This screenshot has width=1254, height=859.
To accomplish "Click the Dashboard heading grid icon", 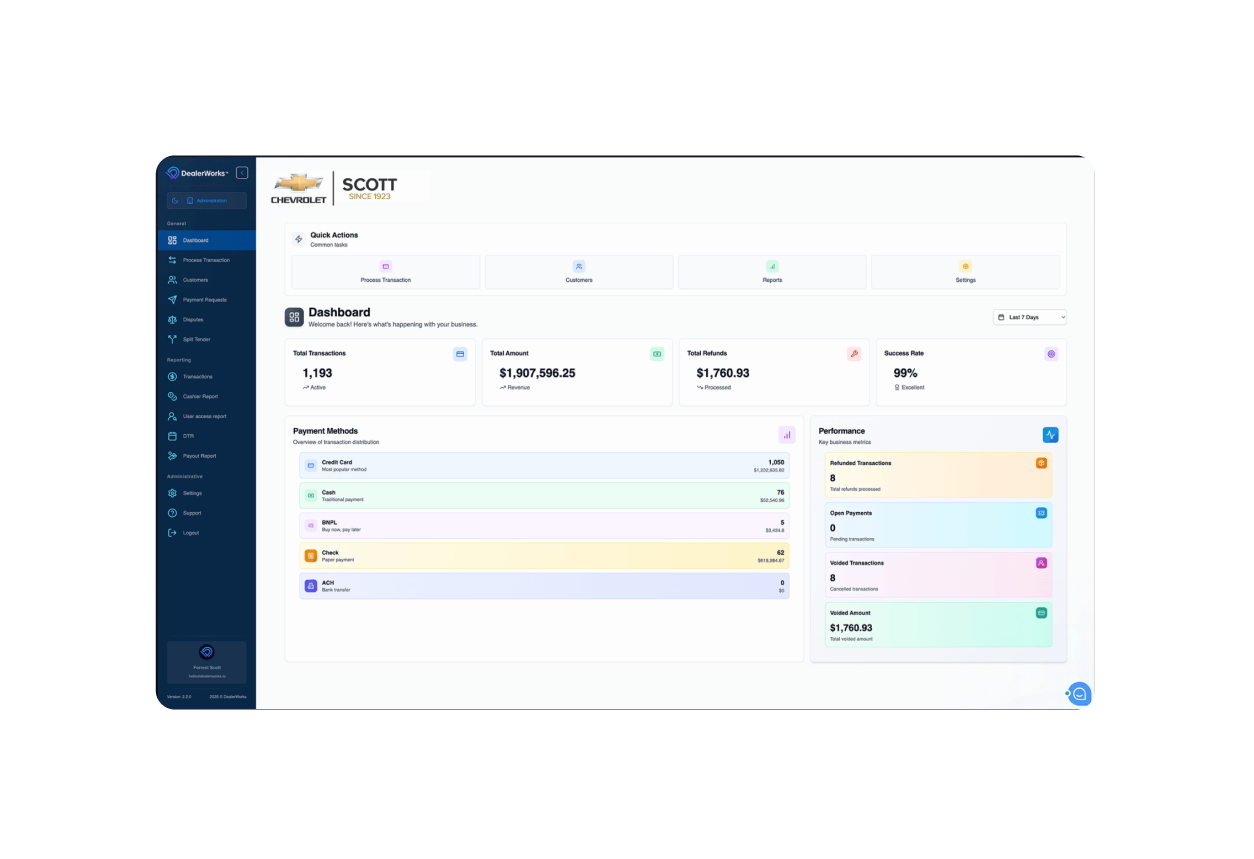I will 294,317.
